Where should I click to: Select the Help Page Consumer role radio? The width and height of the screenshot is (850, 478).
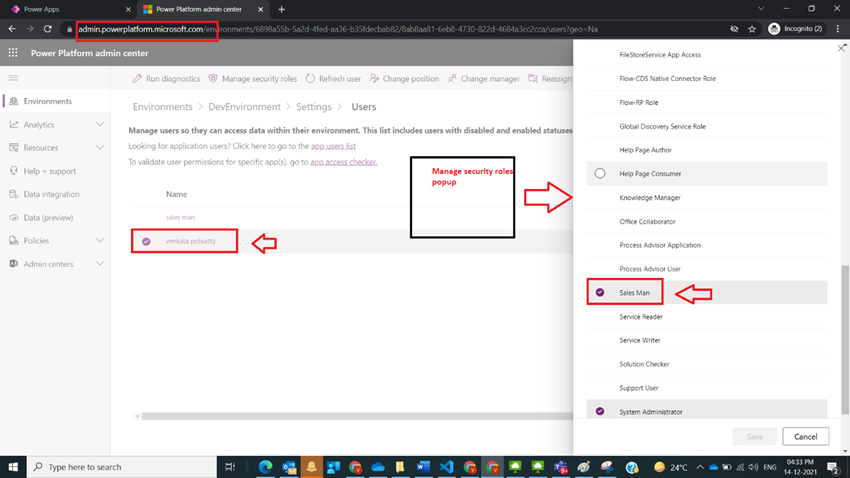pos(600,173)
